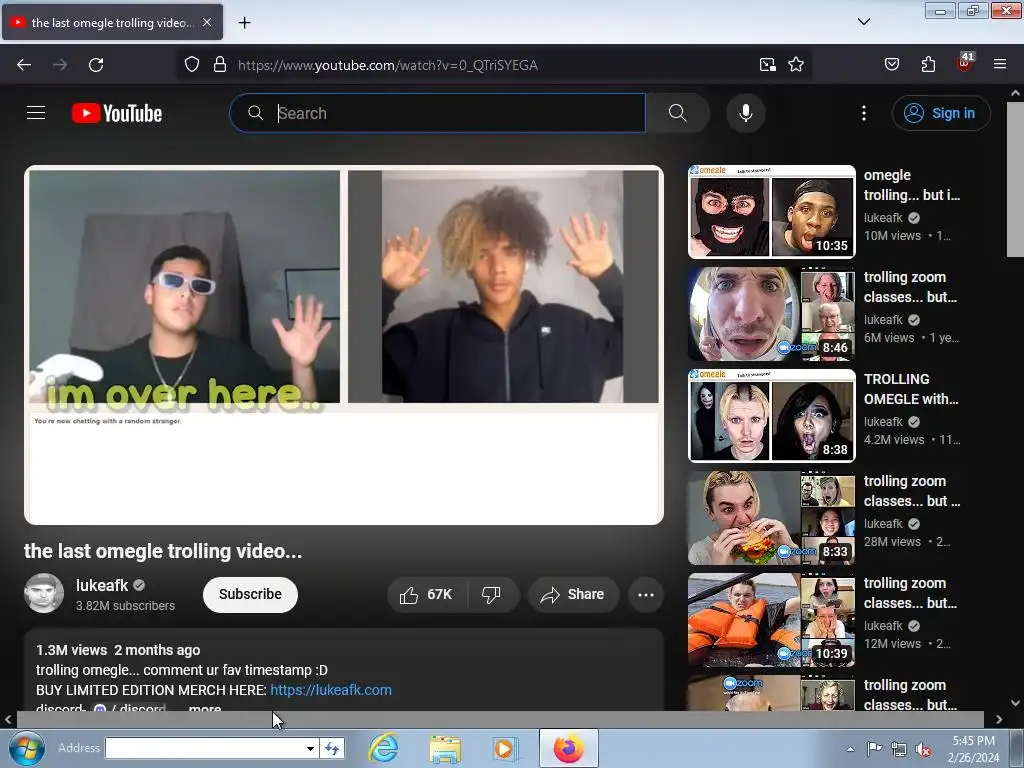Switch to the last omegle trolling video tab
Viewport: 1024px width, 768px height.
click(112, 22)
